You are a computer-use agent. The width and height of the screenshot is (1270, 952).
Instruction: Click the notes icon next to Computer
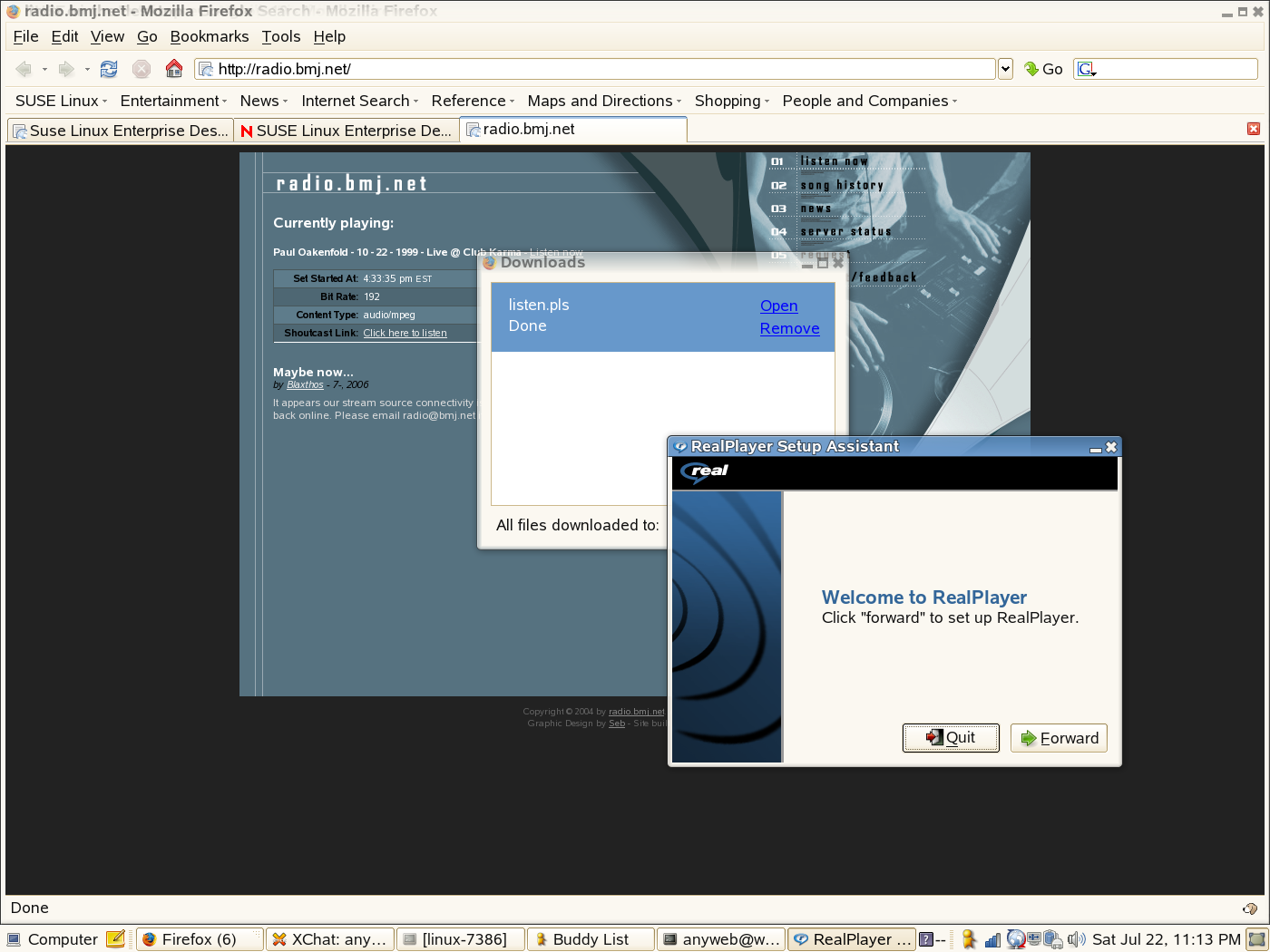[x=115, y=939]
